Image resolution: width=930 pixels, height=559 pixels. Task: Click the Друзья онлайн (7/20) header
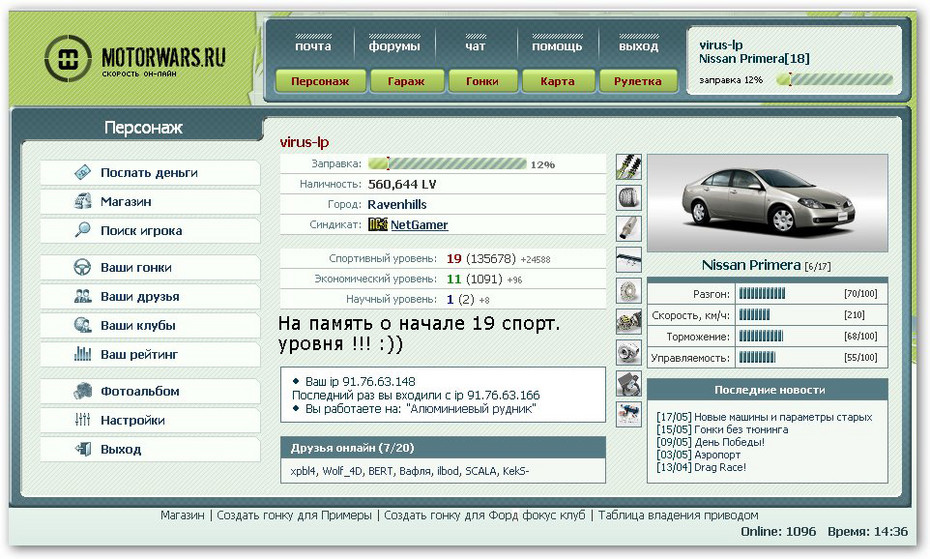click(442, 448)
